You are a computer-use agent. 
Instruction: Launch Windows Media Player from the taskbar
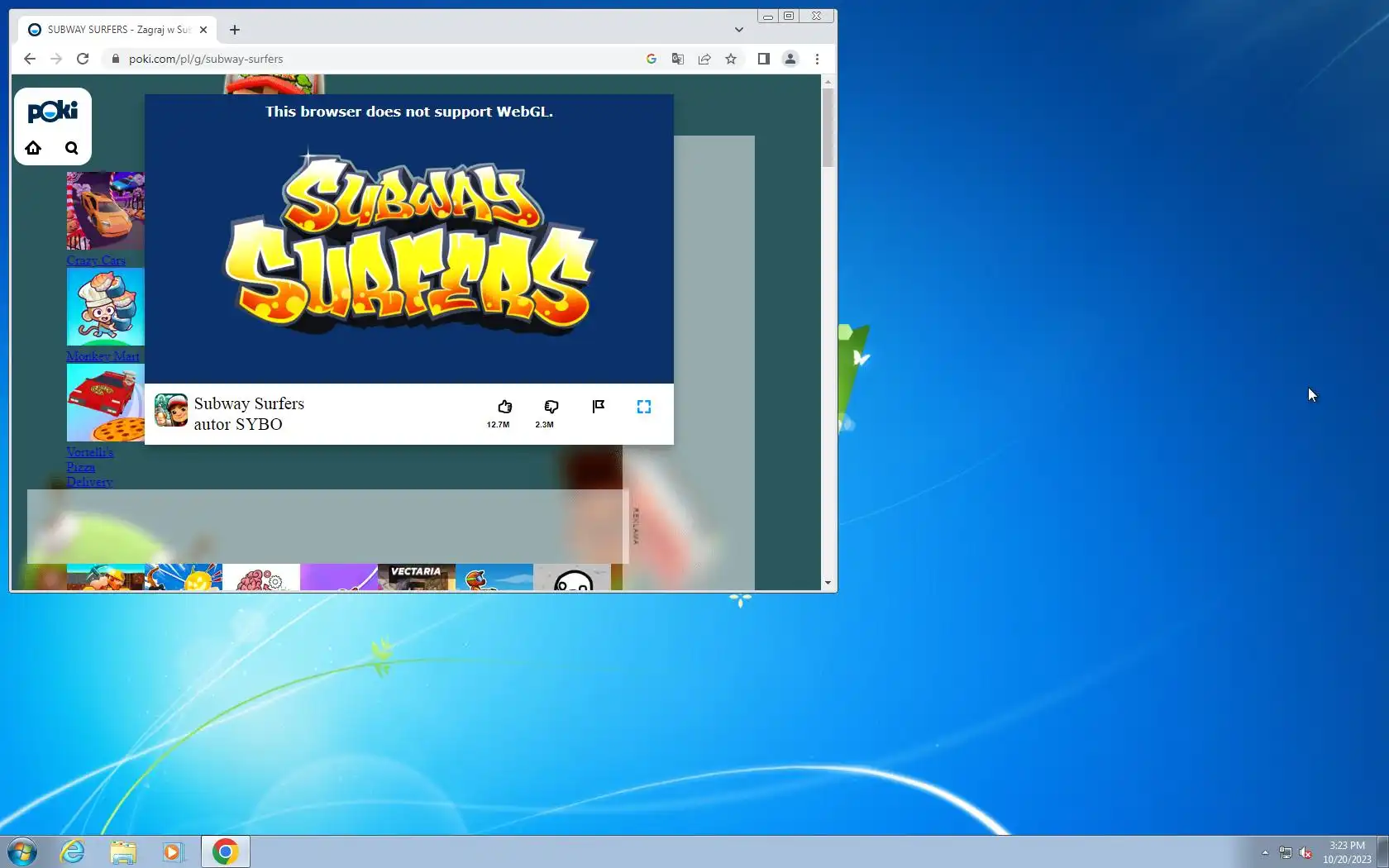(x=173, y=851)
